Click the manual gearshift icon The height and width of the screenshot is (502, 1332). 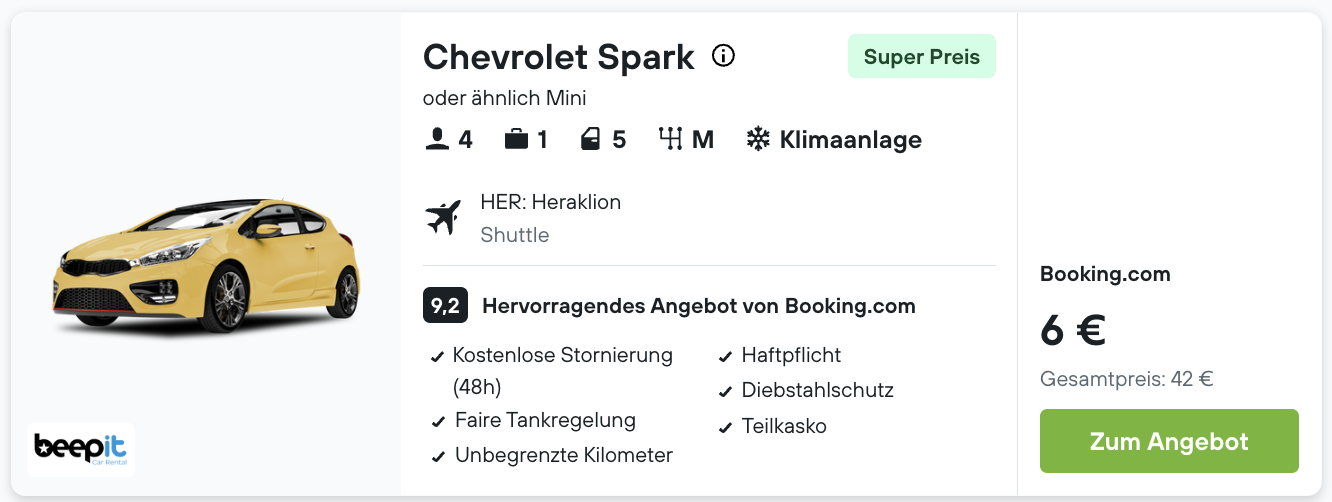pyautogui.click(x=669, y=139)
